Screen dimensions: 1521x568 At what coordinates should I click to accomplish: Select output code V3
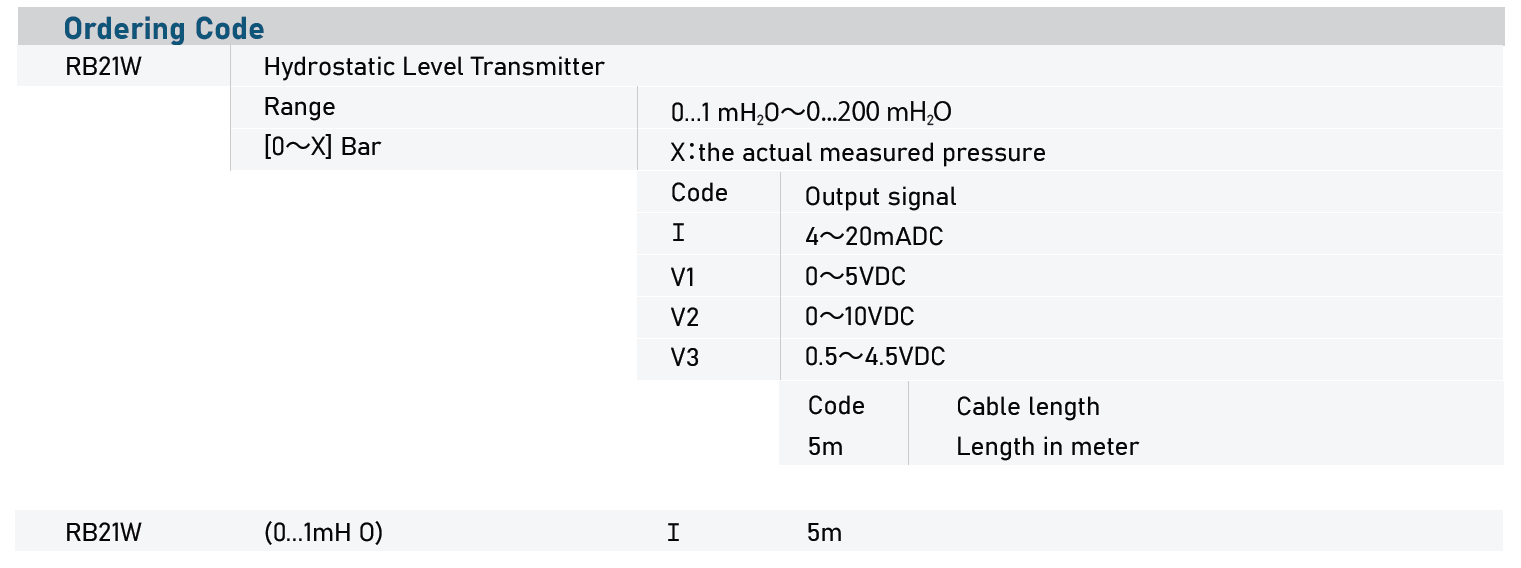tap(685, 358)
